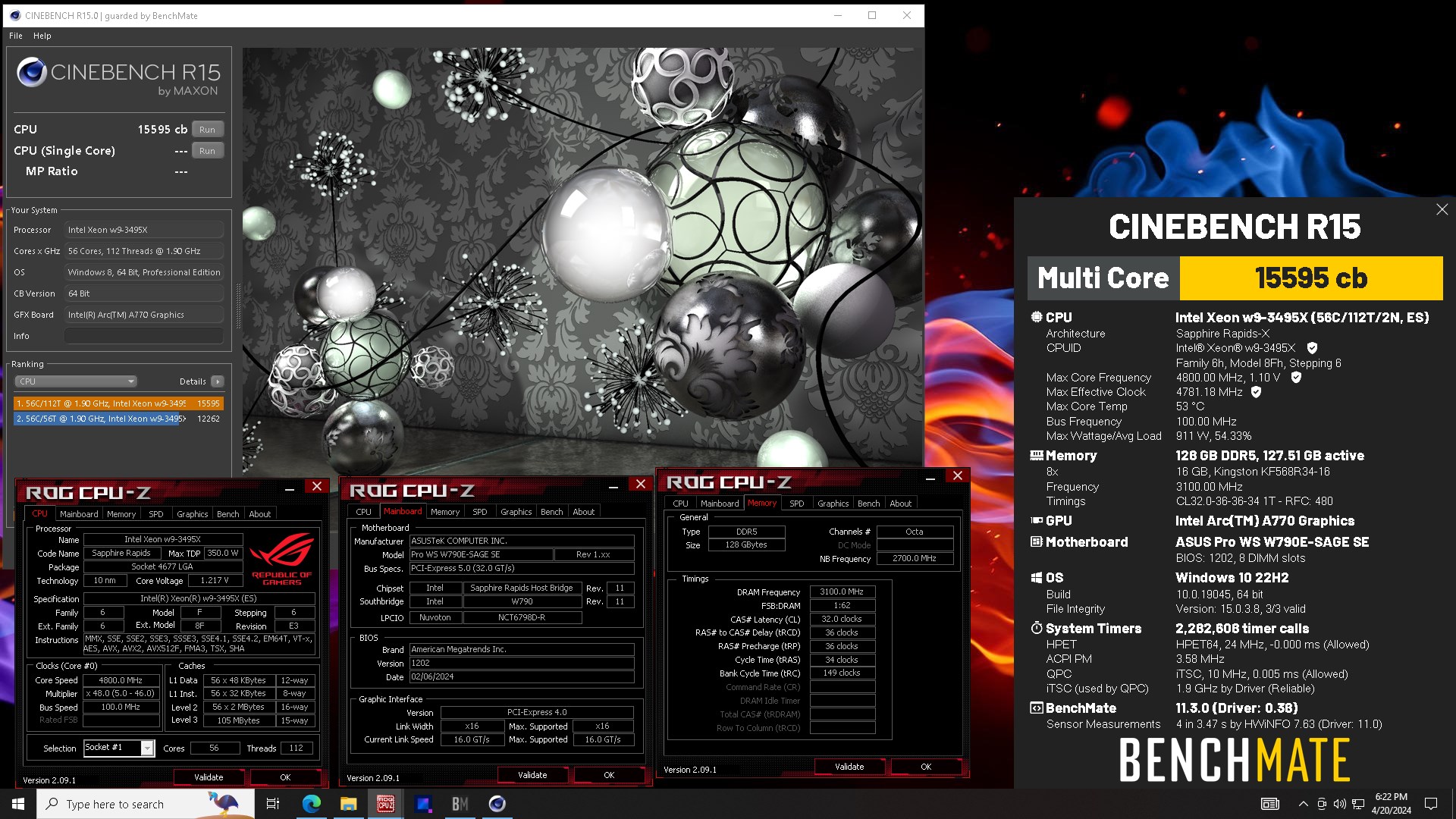This screenshot has width=1456, height=819.
Task: Open the Socket #1 selection dropdown
Action: click(x=119, y=748)
